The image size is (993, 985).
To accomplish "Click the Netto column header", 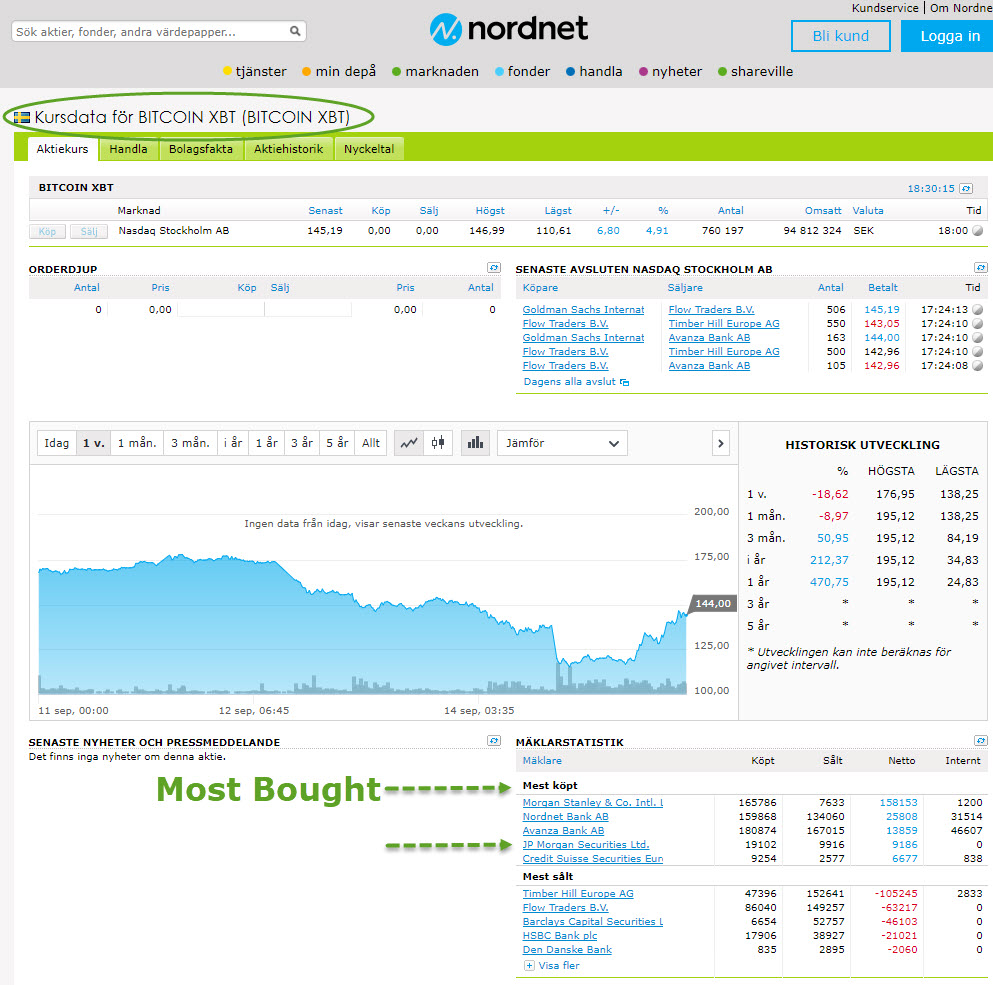I will 901,760.
